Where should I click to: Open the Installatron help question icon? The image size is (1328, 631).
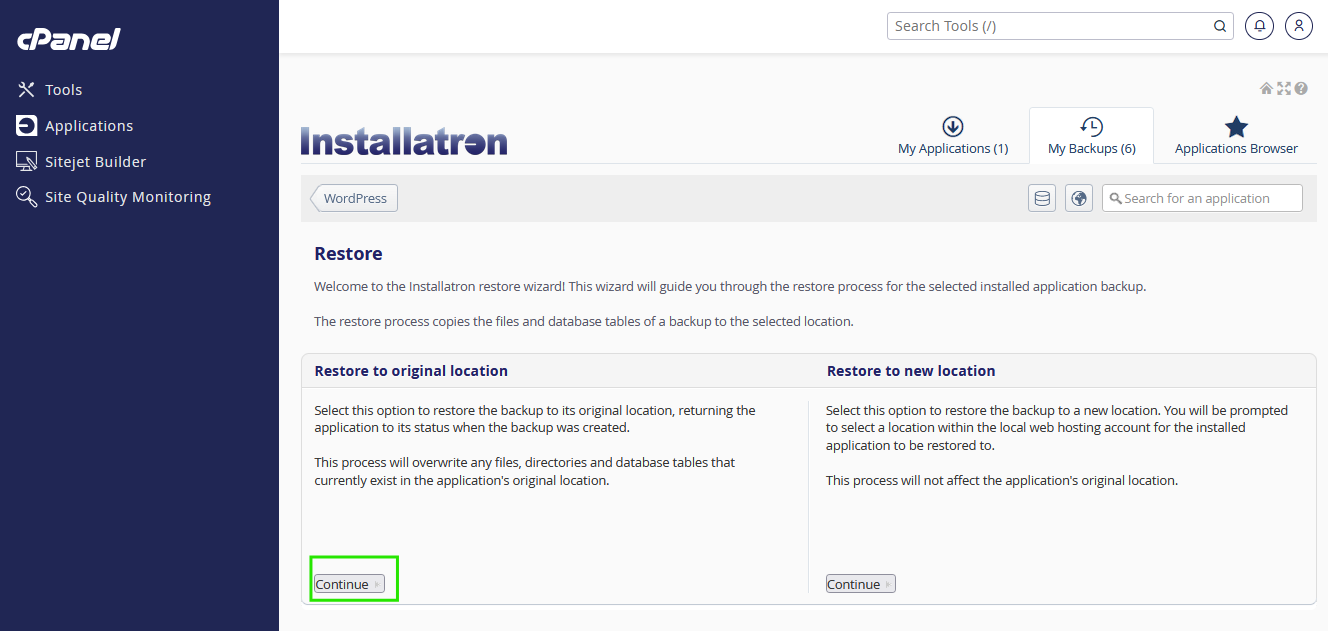coord(1301,88)
